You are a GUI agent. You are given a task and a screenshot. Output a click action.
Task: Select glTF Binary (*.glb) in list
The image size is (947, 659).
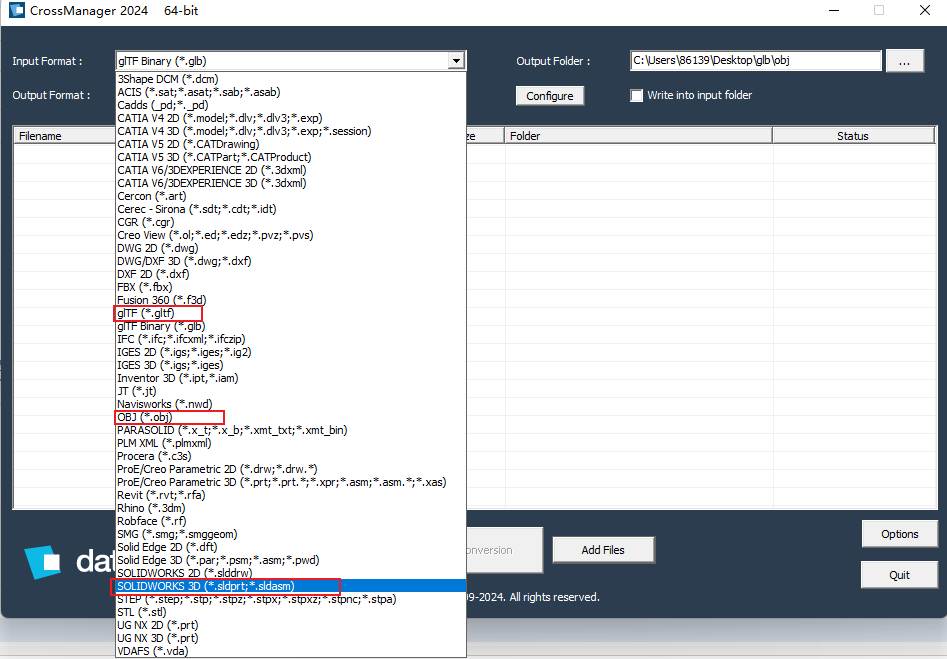pyautogui.click(x=291, y=326)
